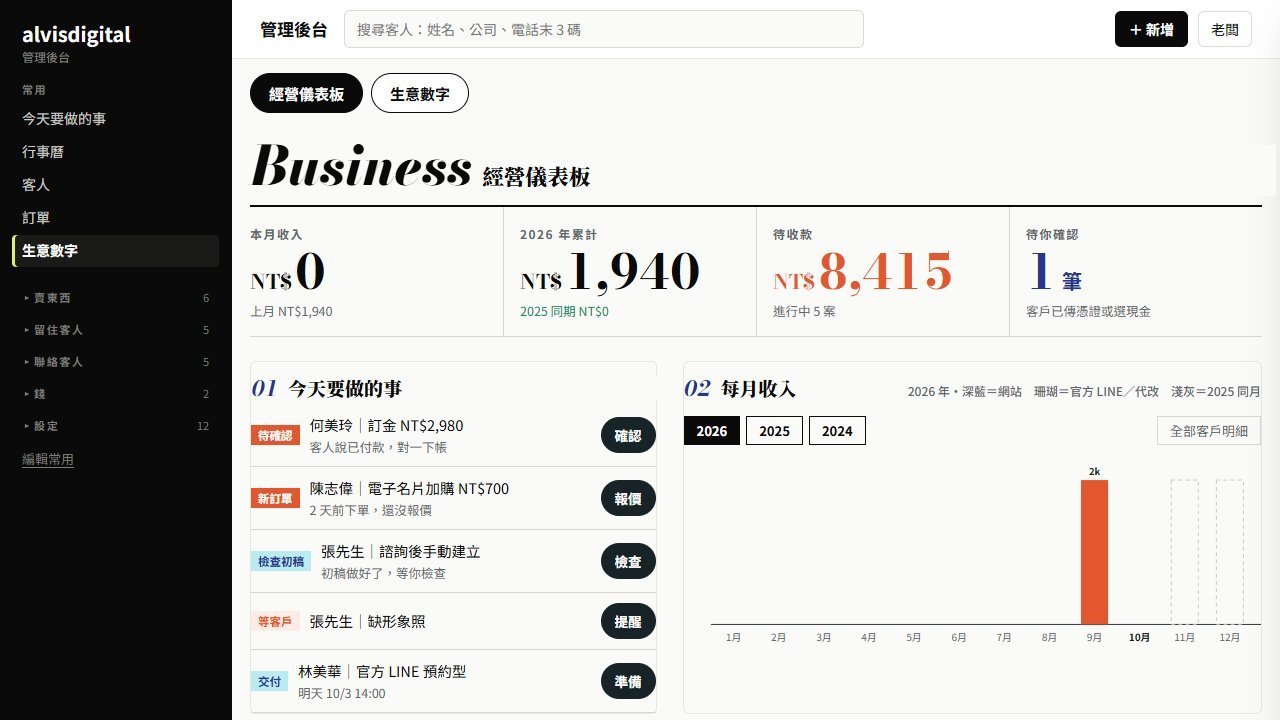Select the 2024 year filter
The image size is (1280, 720).
point(837,431)
